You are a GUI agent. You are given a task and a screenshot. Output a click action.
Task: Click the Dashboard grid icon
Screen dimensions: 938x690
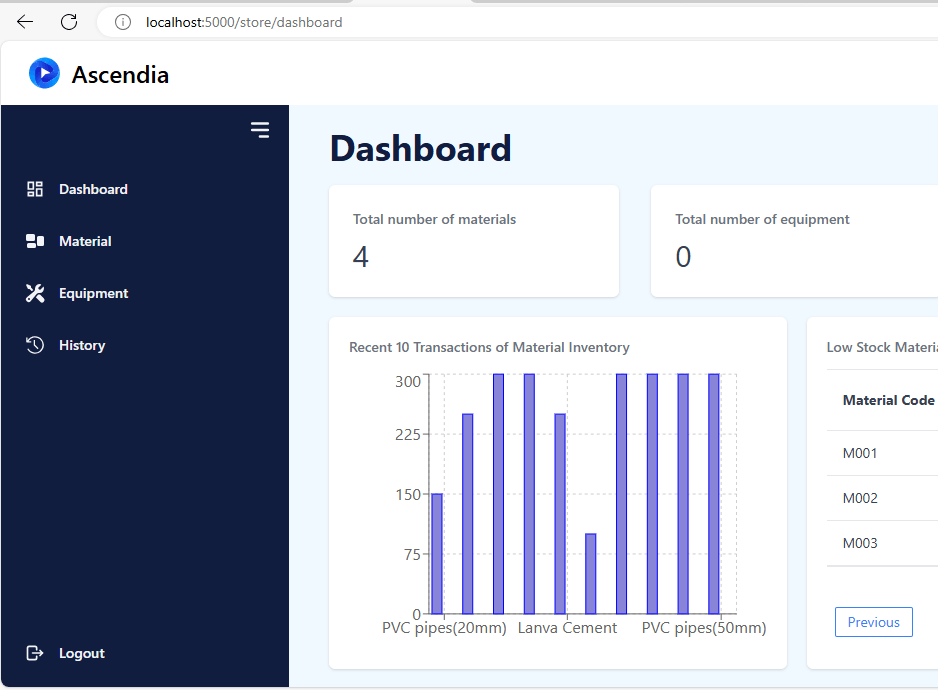(35, 189)
